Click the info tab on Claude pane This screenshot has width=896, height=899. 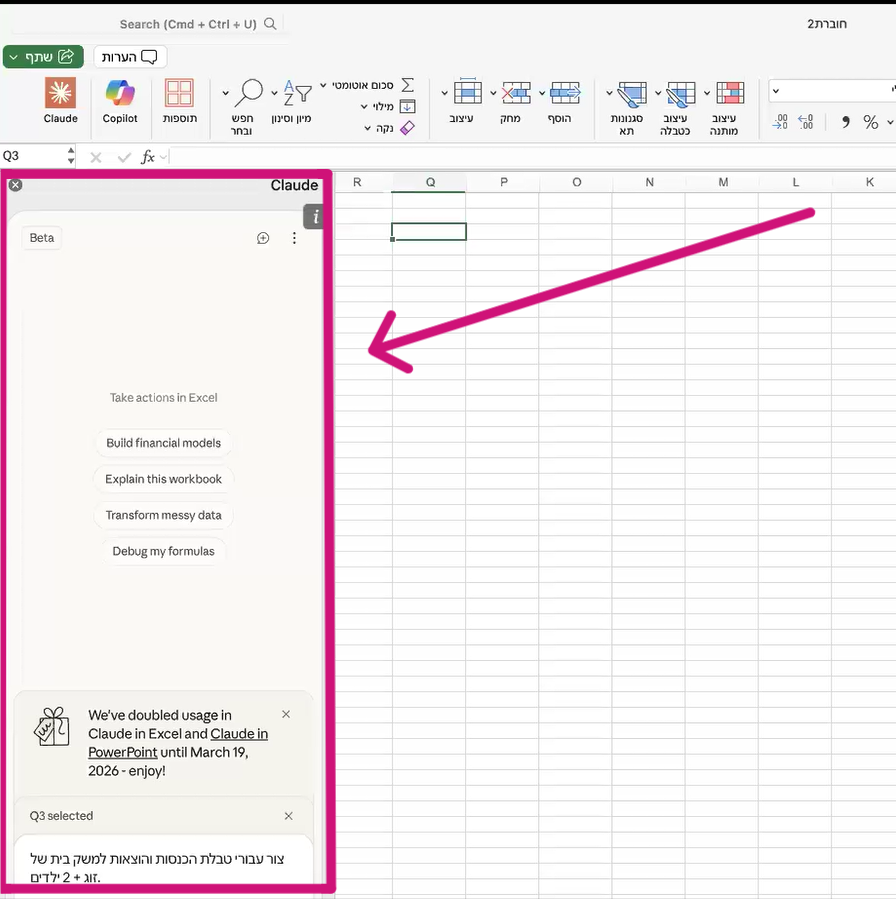point(314,217)
